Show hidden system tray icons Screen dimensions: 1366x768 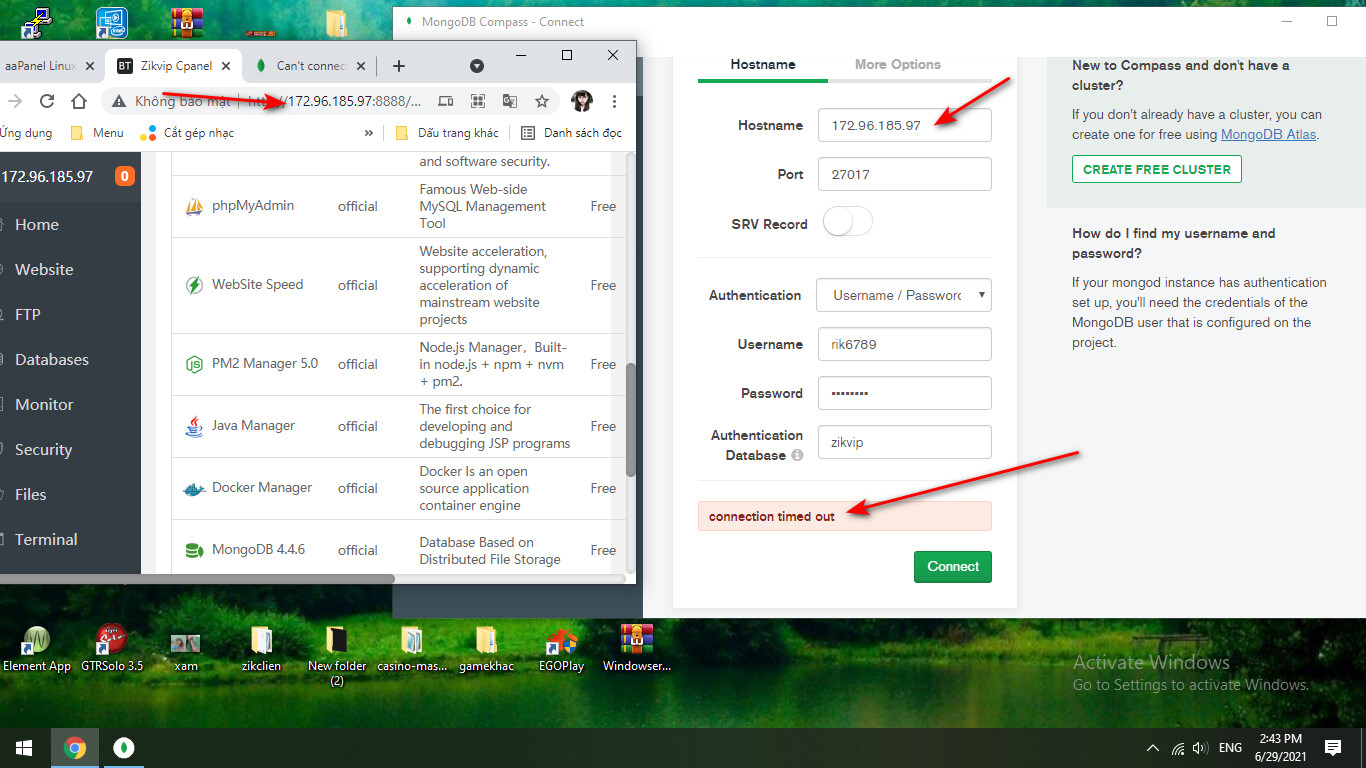pyautogui.click(x=1152, y=747)
